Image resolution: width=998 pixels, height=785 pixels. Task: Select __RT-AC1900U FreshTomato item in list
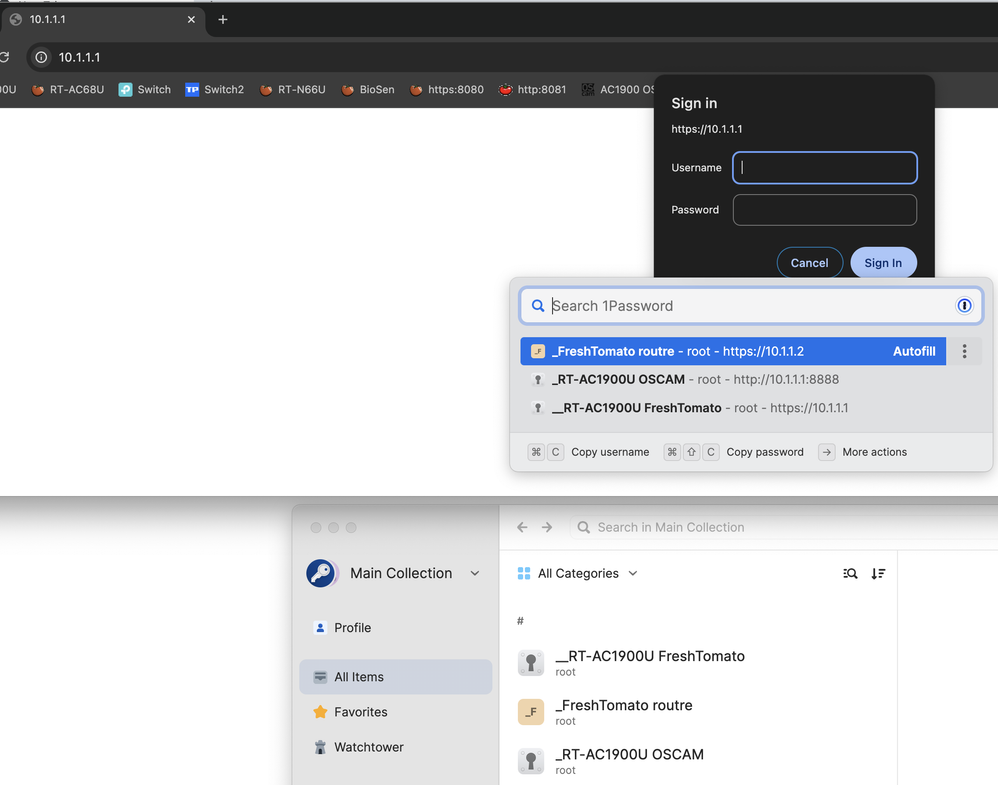pos(700,663)
